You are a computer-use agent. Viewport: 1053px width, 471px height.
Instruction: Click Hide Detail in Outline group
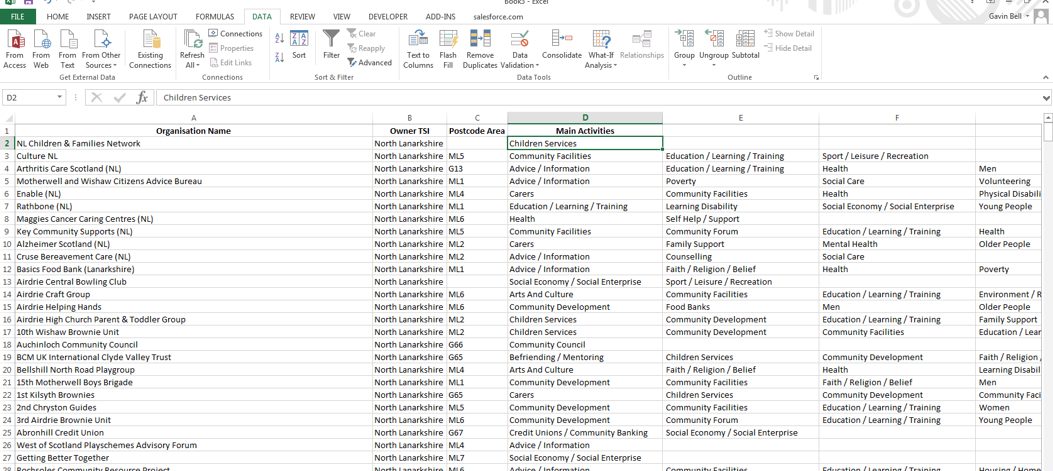(x=788, y=48)
